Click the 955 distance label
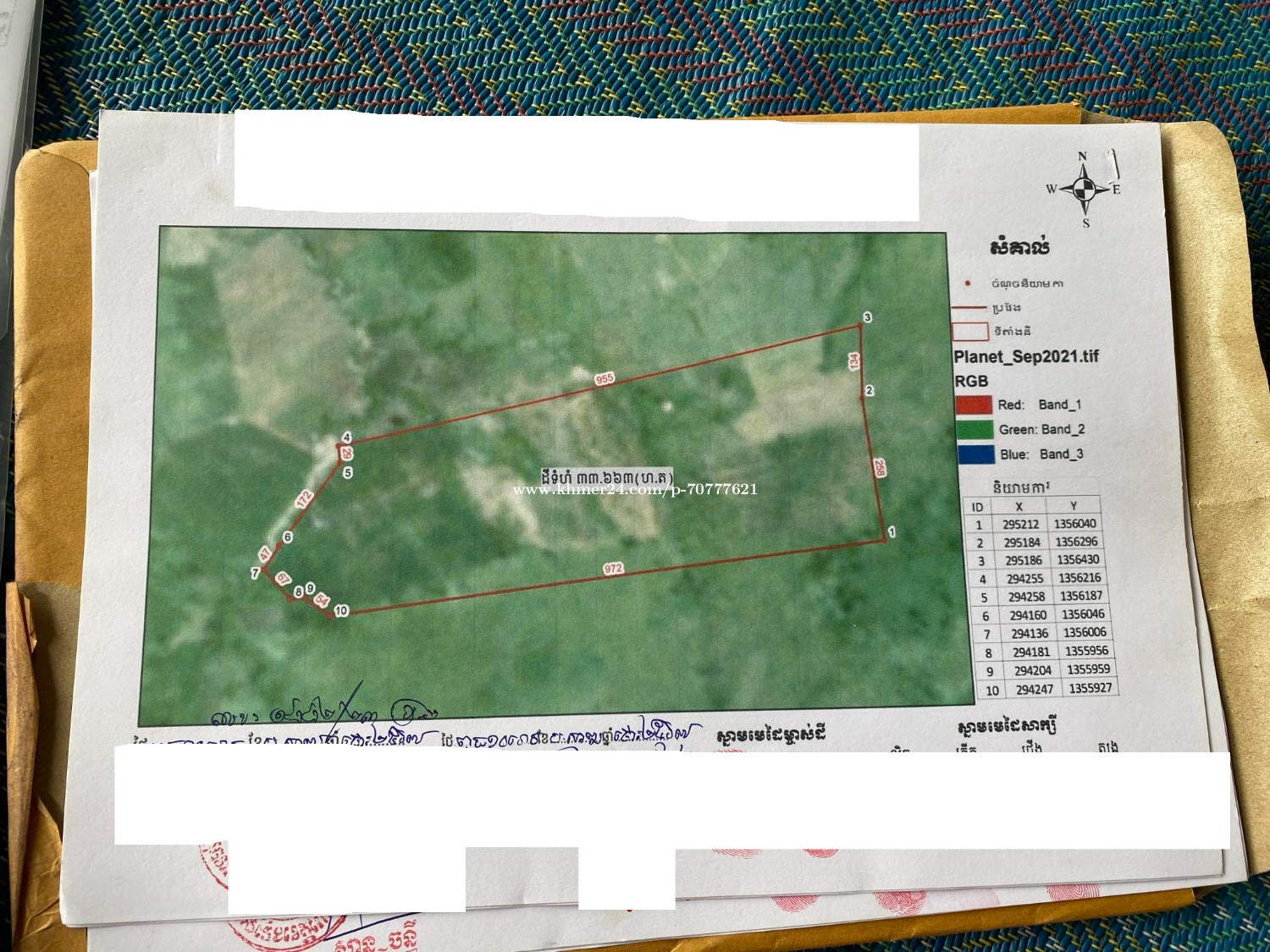Image resolution: width=1270 pixels, height=952 pixels. point(604,379)
